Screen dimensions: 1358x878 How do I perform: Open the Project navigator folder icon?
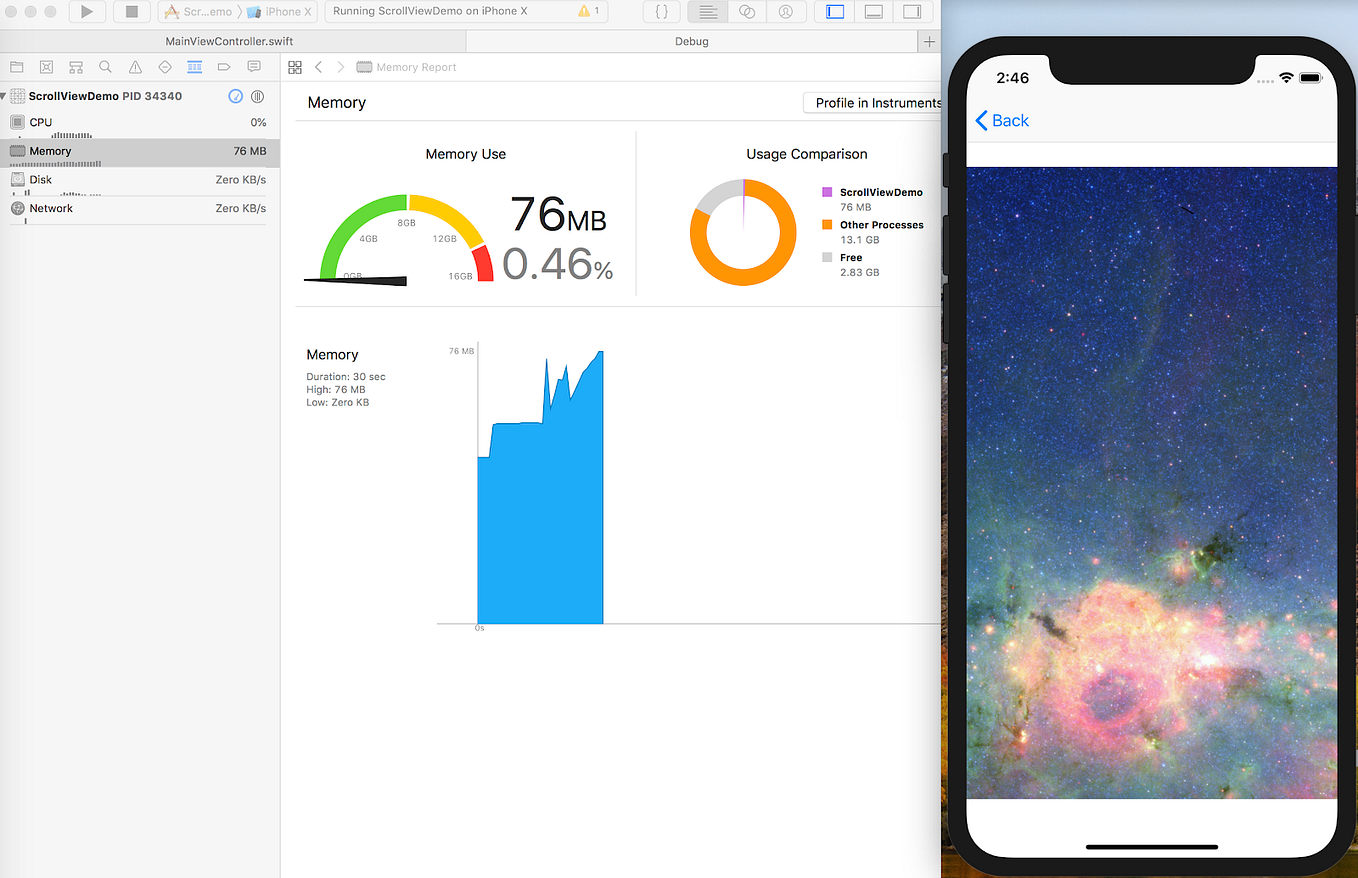[x=16, y=66]
